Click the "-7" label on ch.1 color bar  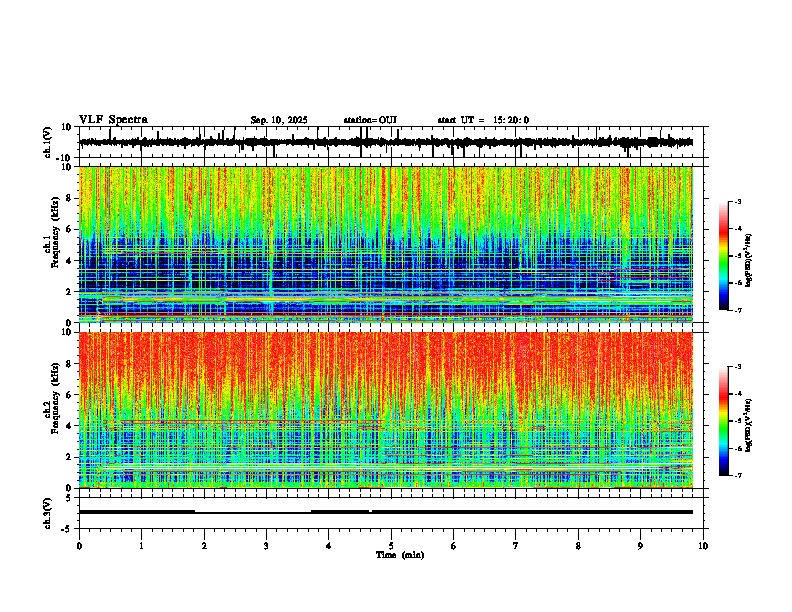click(x=738, y=310)
